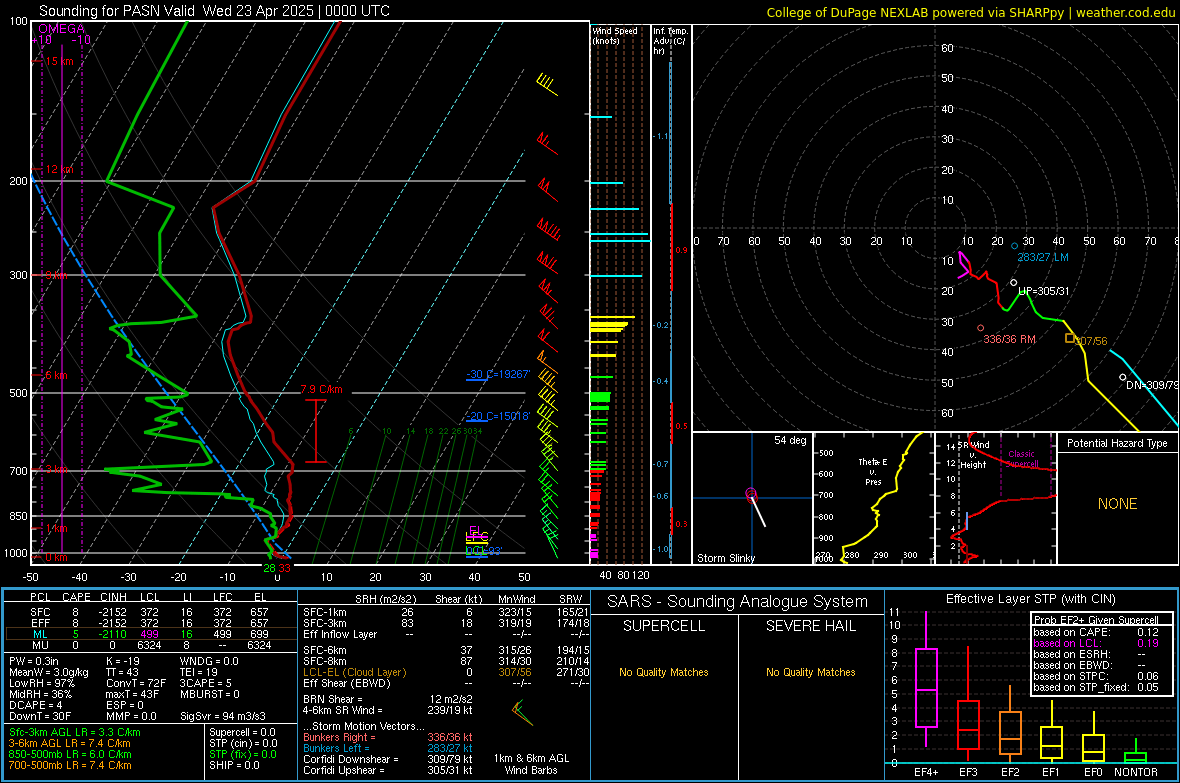Click the '1km & 6km AGL Wind Barbs' caption
Image resolution: width=1180 pixels, height=783 pixels.
pyautogui.click(x=531, y=764)
